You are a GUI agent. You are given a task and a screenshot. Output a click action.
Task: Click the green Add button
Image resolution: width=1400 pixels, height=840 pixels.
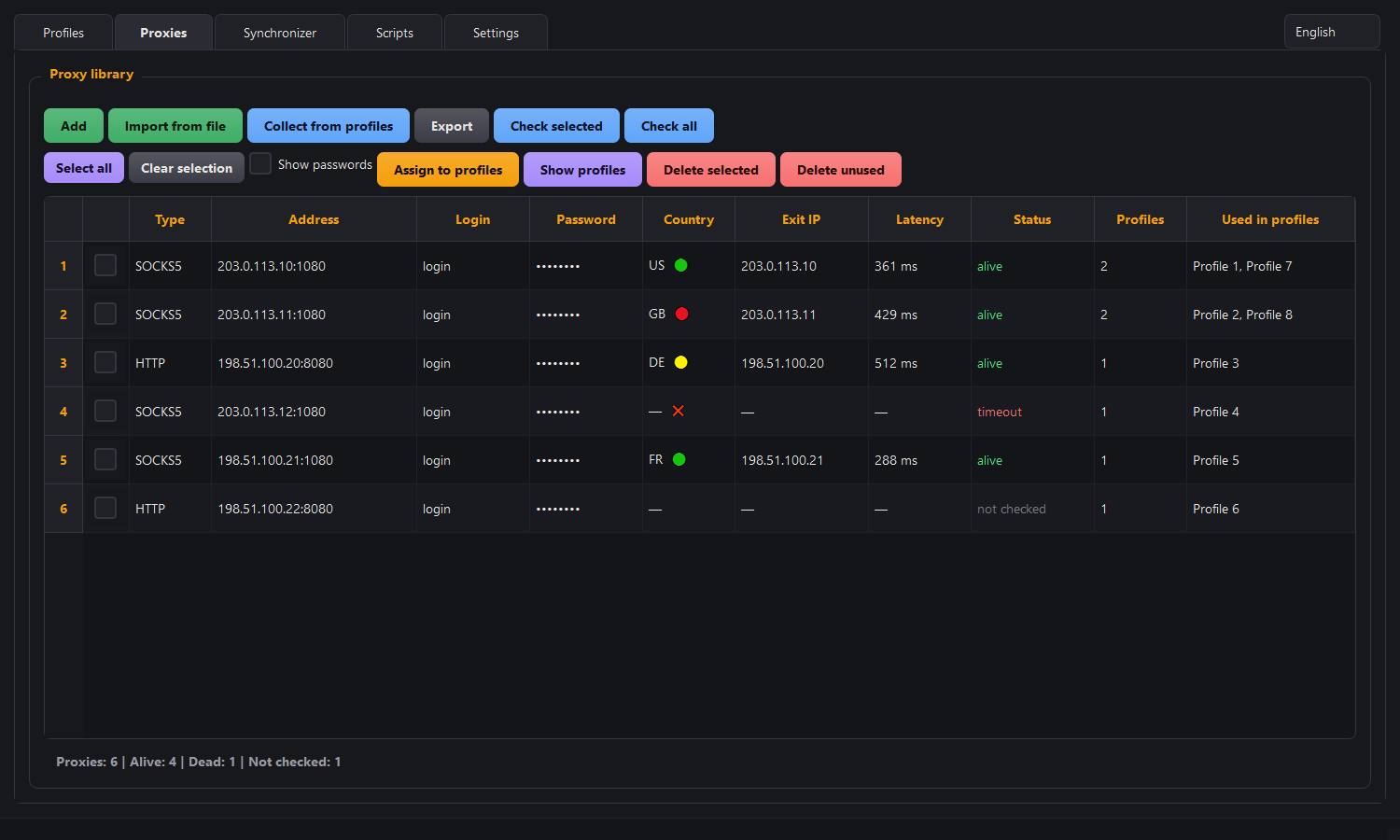[x=74, y=126]
